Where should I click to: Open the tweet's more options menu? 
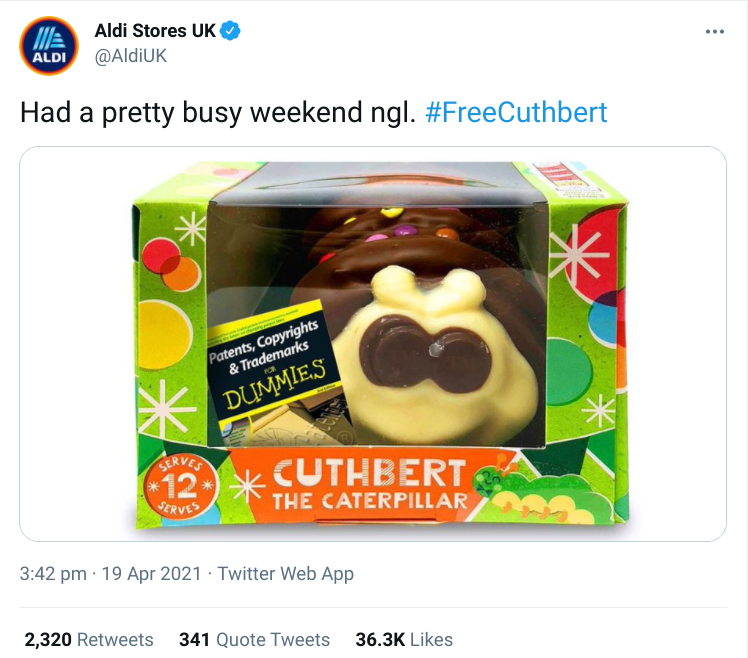pos(714,32)
